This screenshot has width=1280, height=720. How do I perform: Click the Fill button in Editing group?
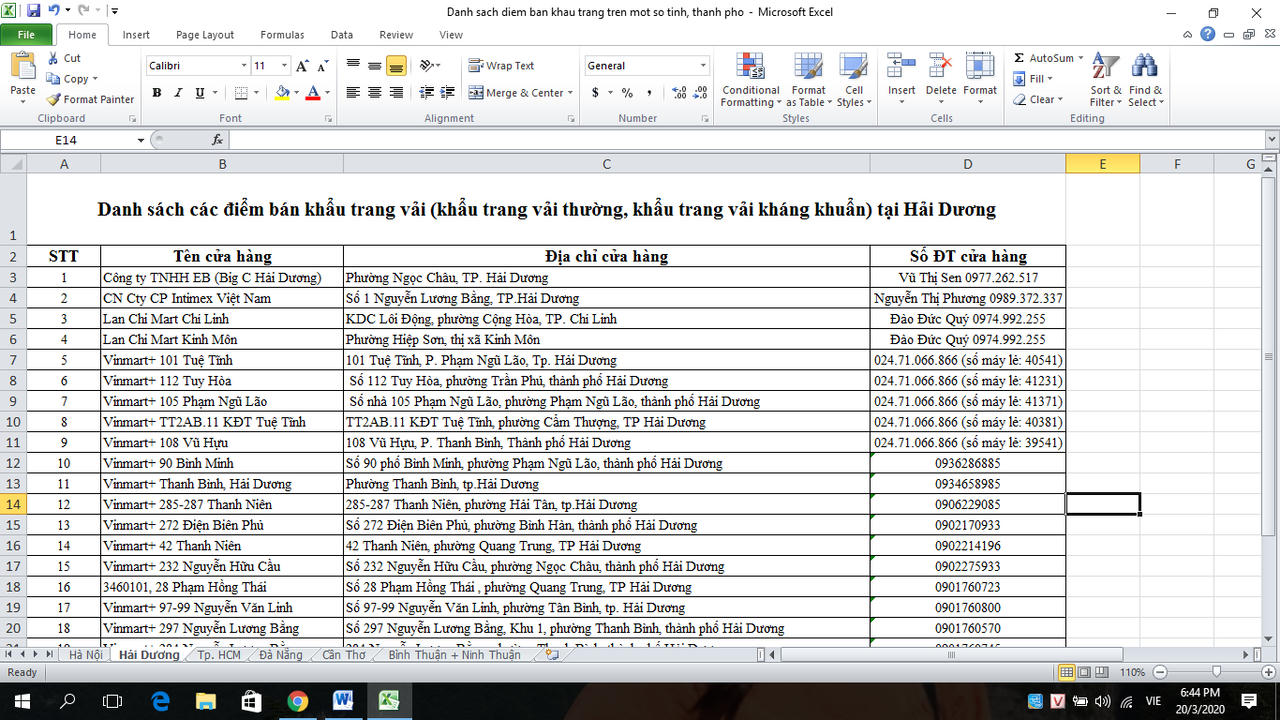(1034, 79)
